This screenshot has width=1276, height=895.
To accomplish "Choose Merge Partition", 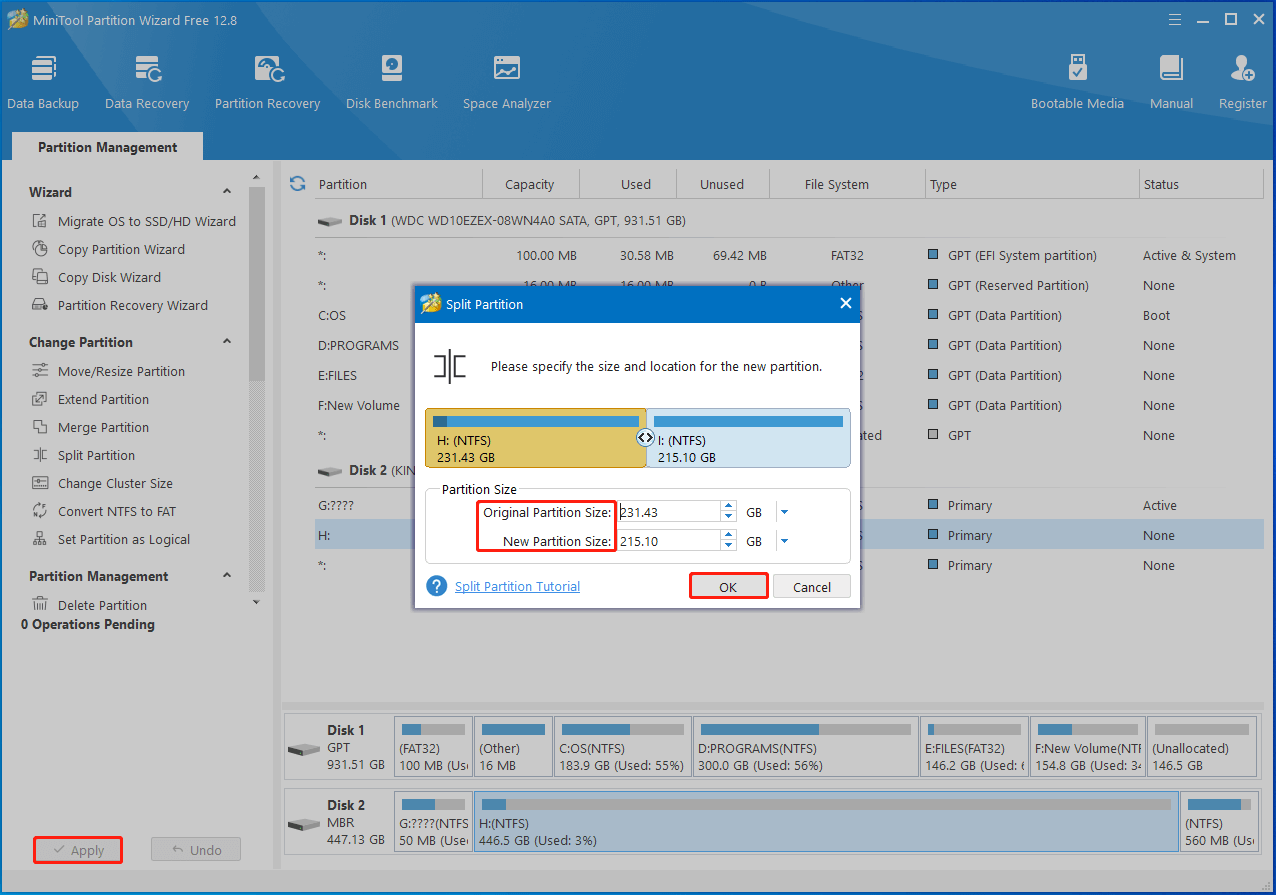I will [103, 427].
